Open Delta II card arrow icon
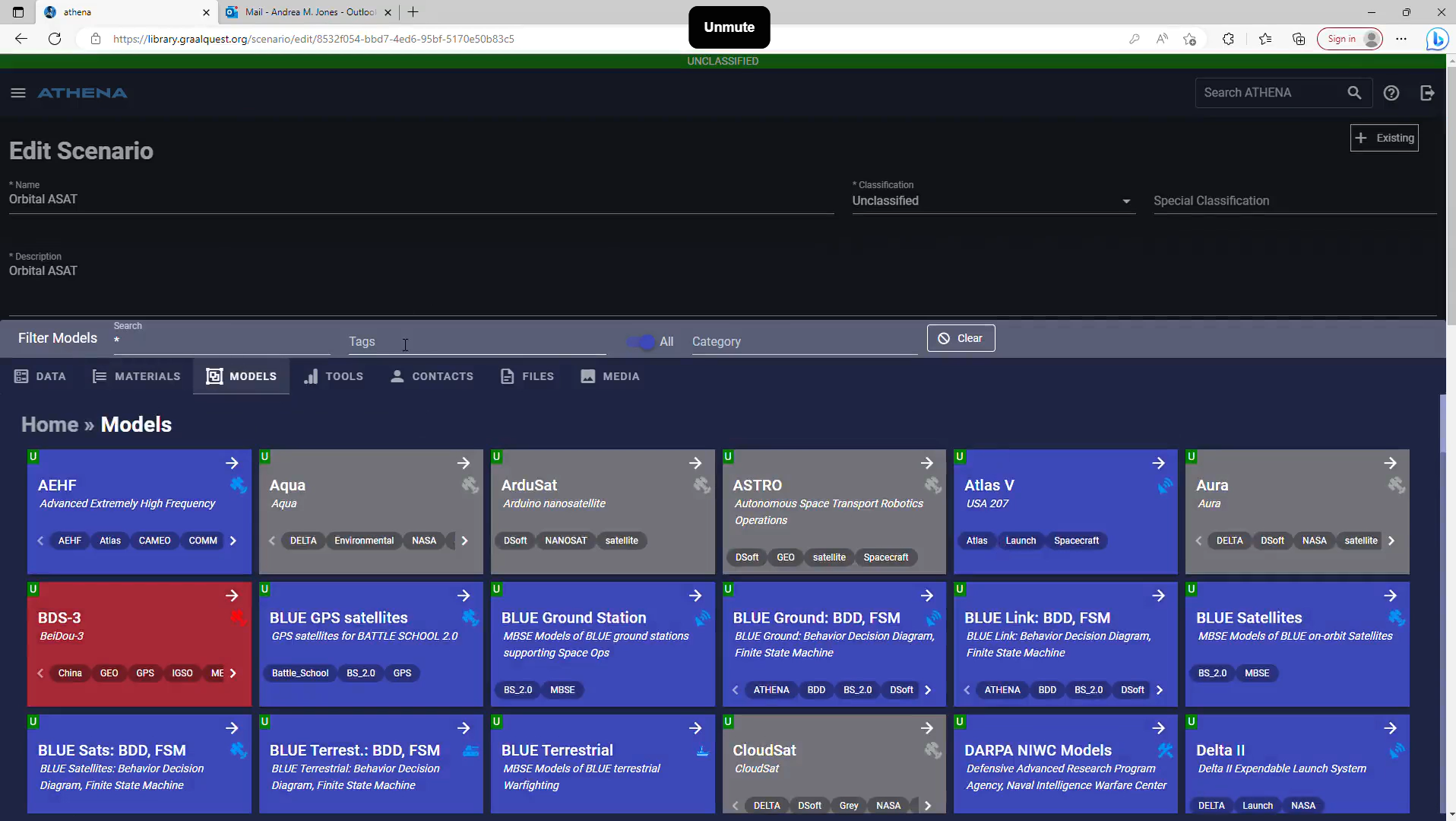The image size is (1456, 821). click(x=1390, y=728)
